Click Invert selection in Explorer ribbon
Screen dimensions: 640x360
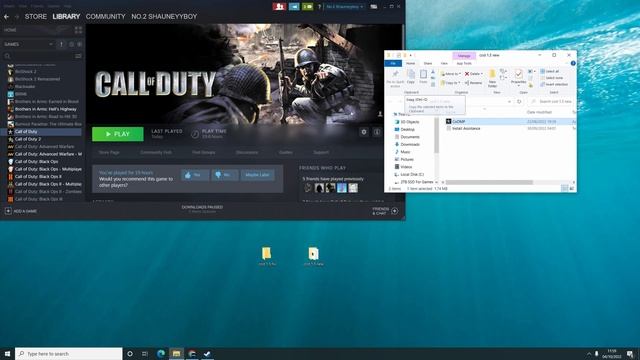554,84
